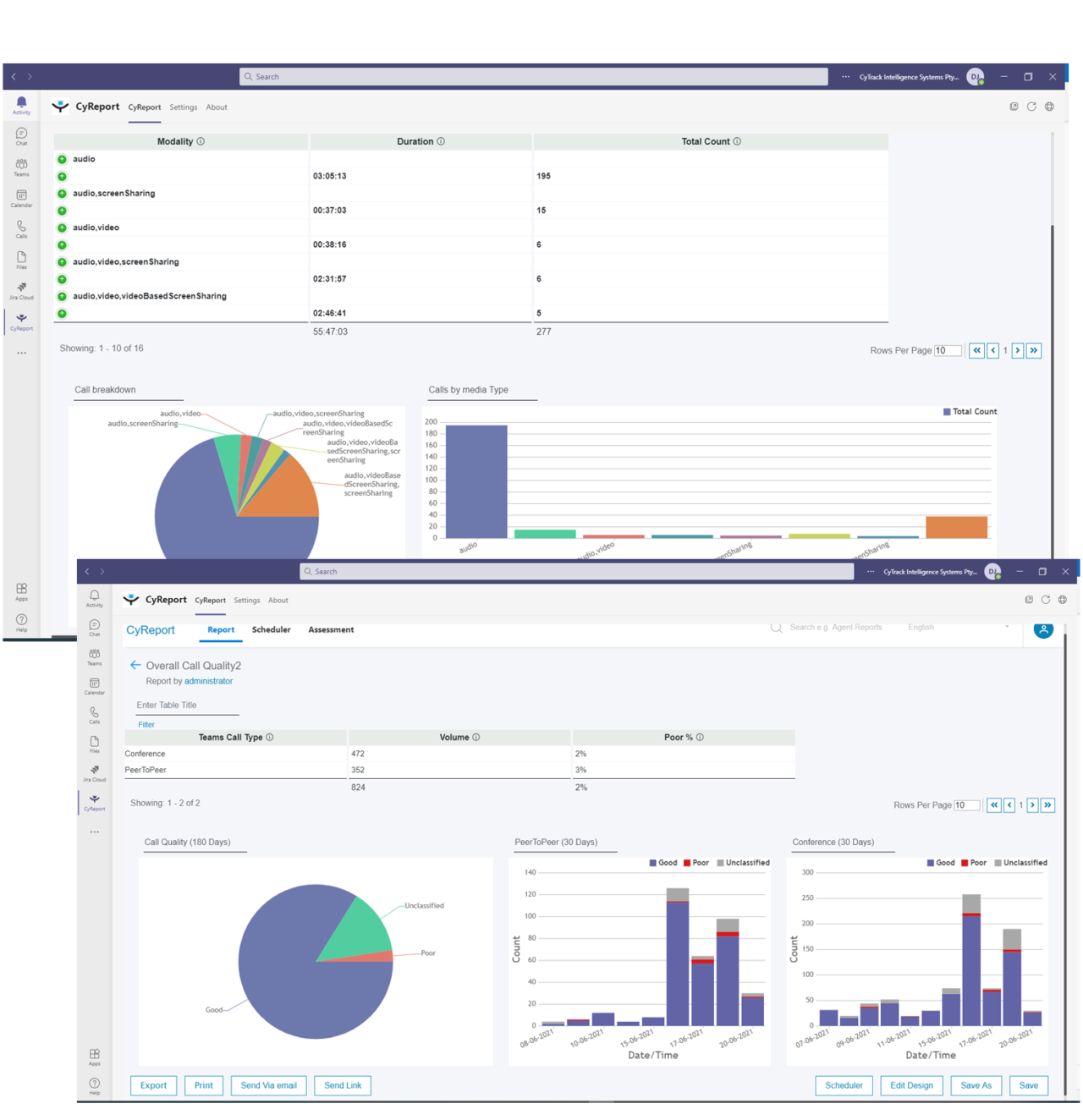
Task: Click the Rows Per Page input field
Action: point(967,804)
